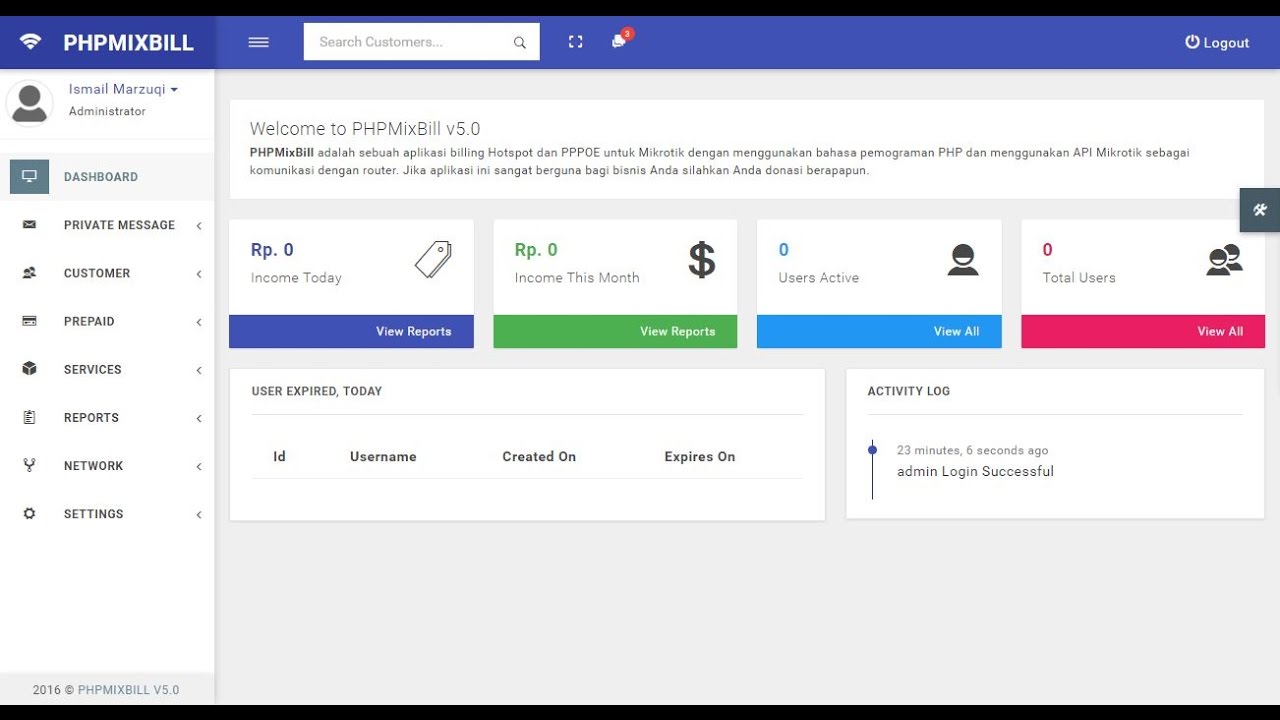Expand the Settings menu chevron

pos(199,514)
